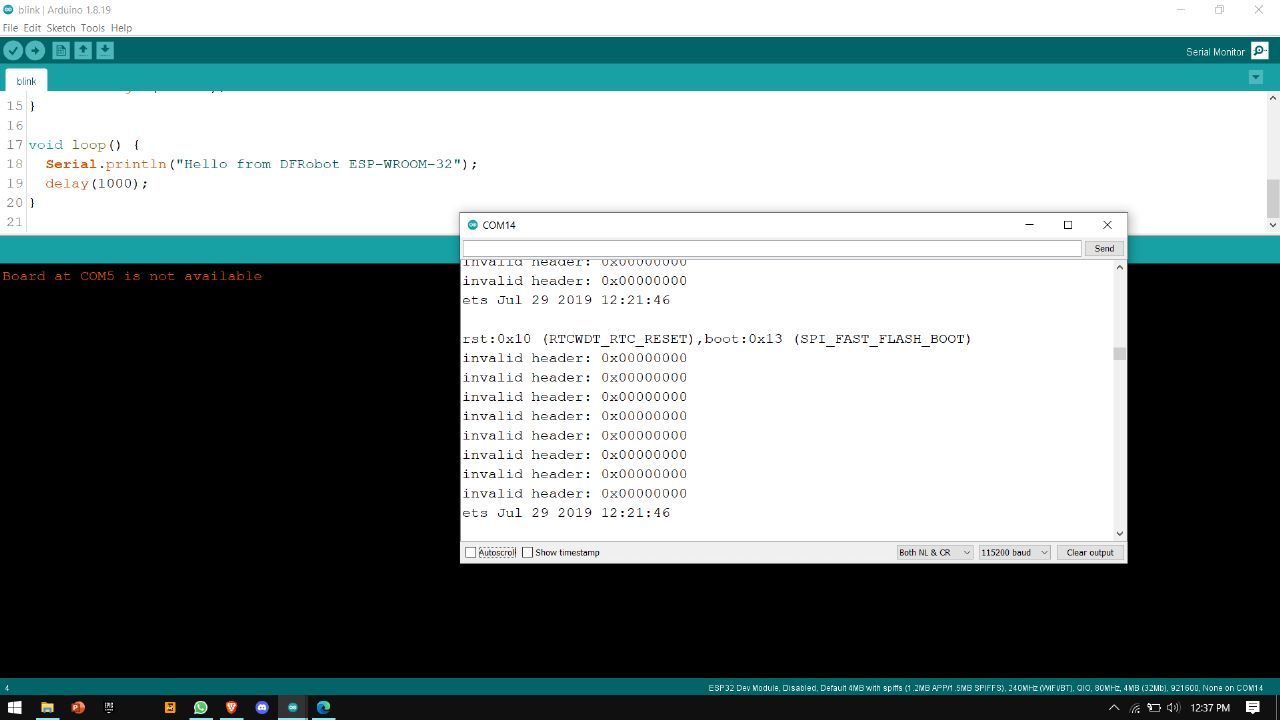This screenshot has height=720, width=1280.
Task: Open the Help menu
Action: (121, 28)
